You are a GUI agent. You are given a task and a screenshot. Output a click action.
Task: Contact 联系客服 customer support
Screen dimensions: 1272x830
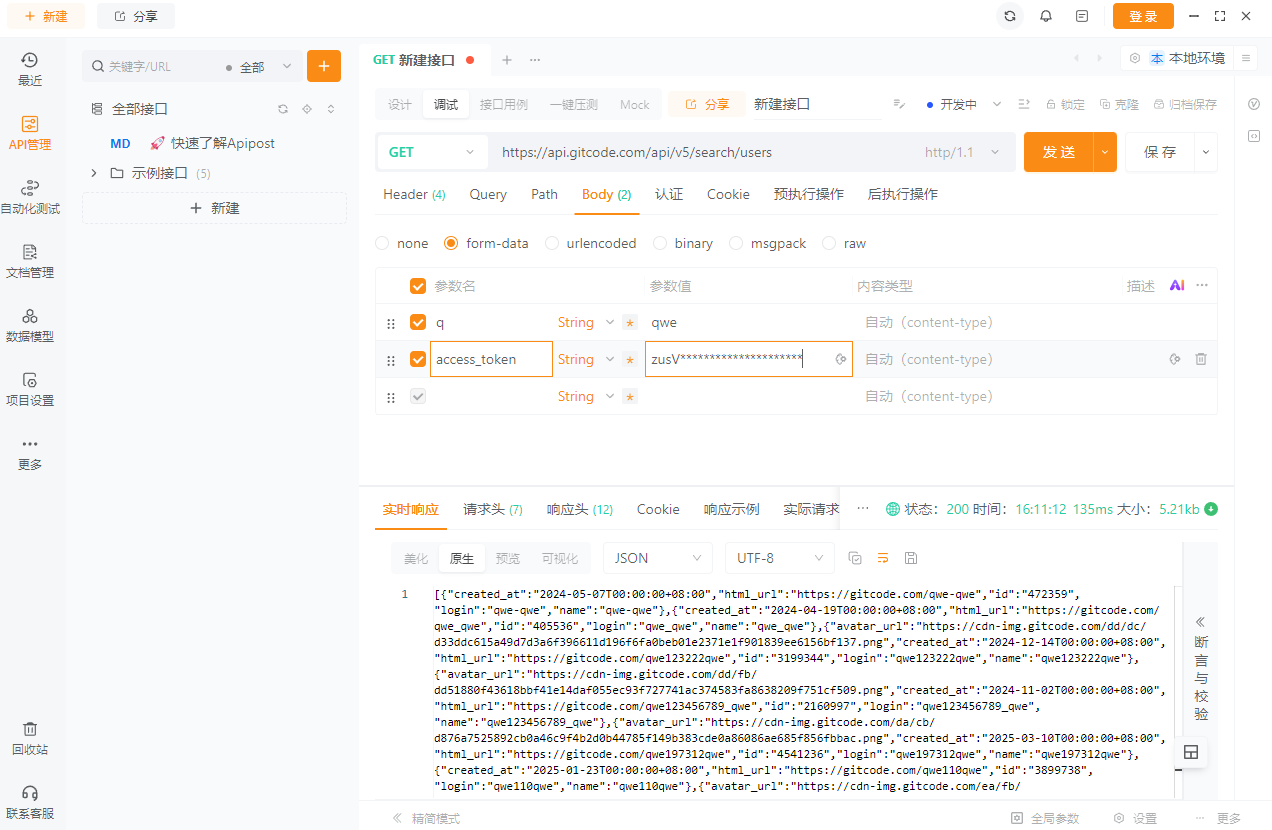tap(30, 802)
